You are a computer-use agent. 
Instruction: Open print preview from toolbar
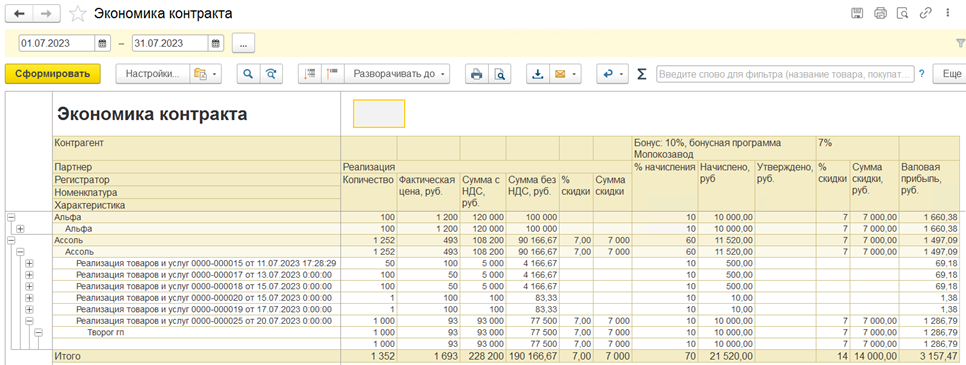pos(500,73)
